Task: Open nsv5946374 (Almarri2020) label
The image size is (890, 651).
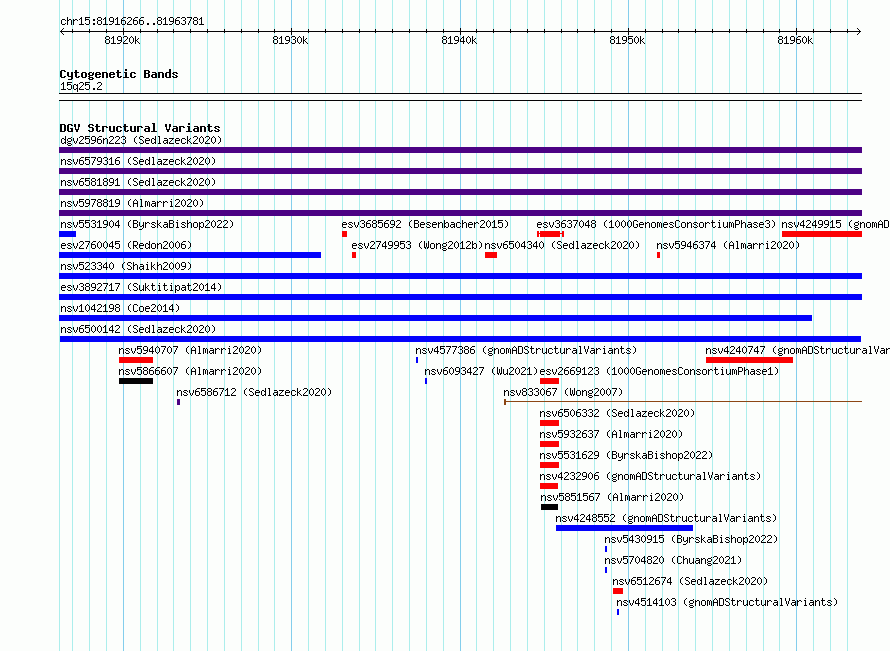Action: pos(728,245)
